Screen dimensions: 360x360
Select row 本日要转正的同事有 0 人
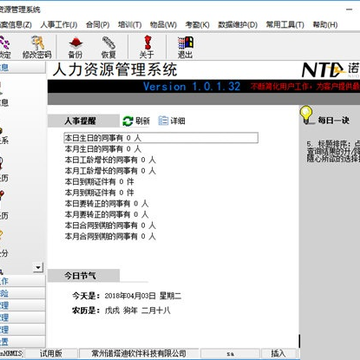[x=106, y=204]
